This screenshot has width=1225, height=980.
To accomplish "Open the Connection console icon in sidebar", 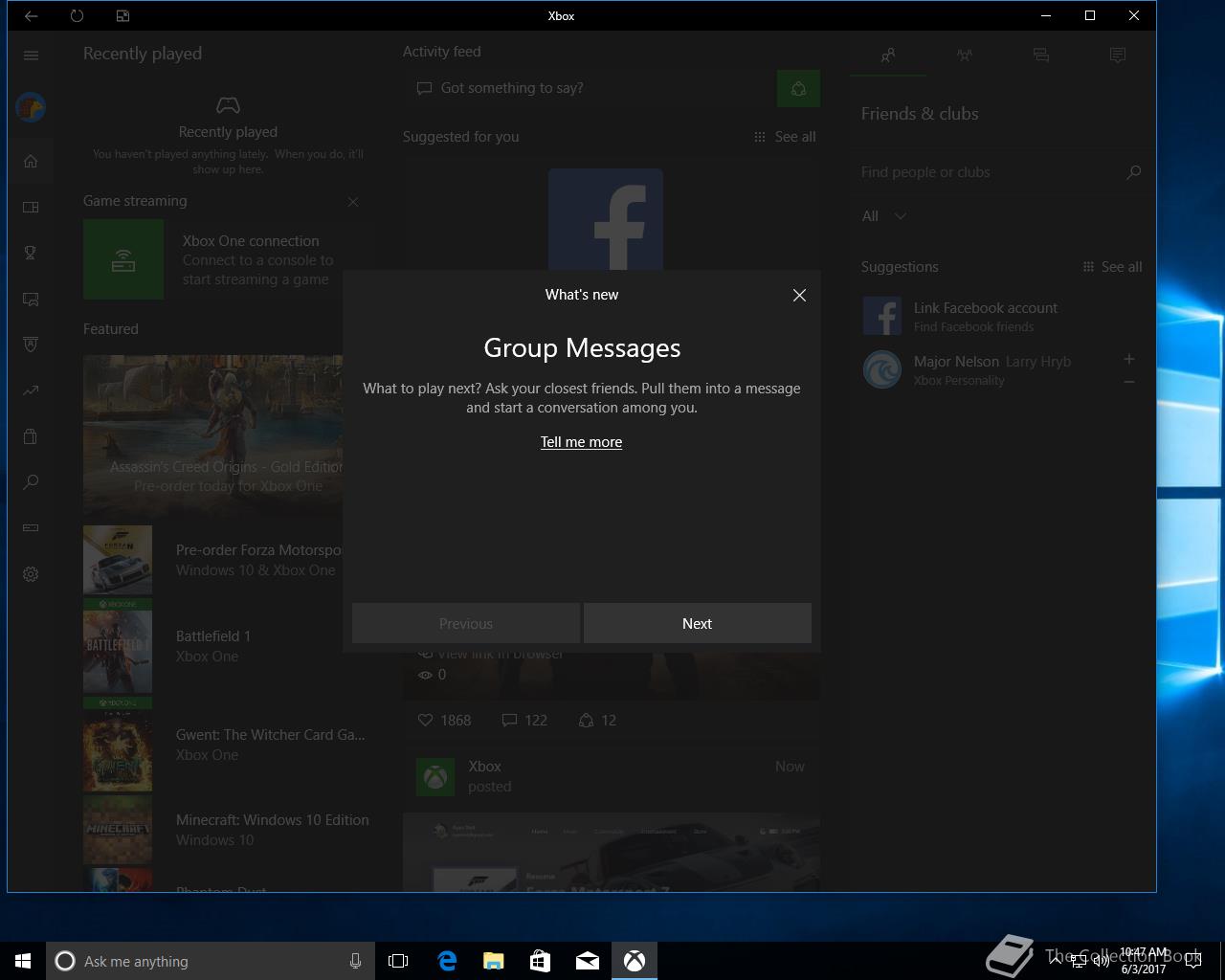I will coord(31,528).
